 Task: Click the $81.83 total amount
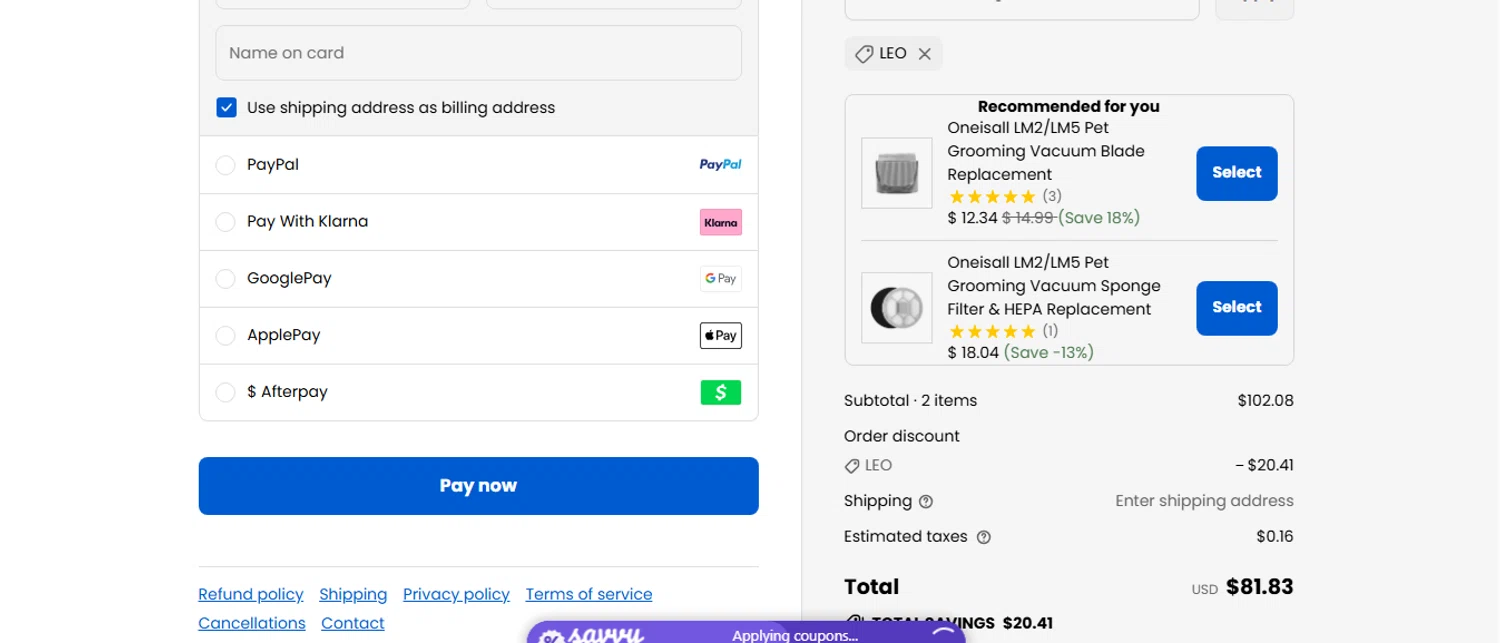pyautogui.click(x=1260, y=587)
